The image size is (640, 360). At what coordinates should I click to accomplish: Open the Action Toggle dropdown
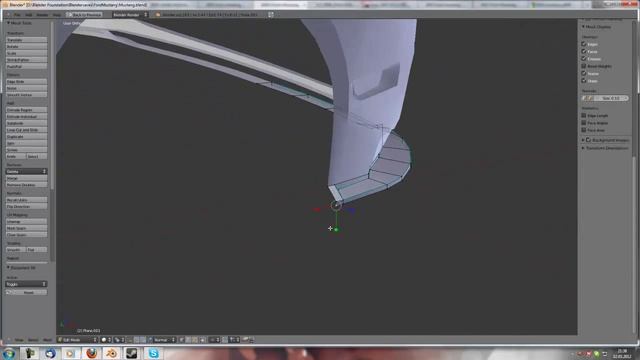(26, 284)
